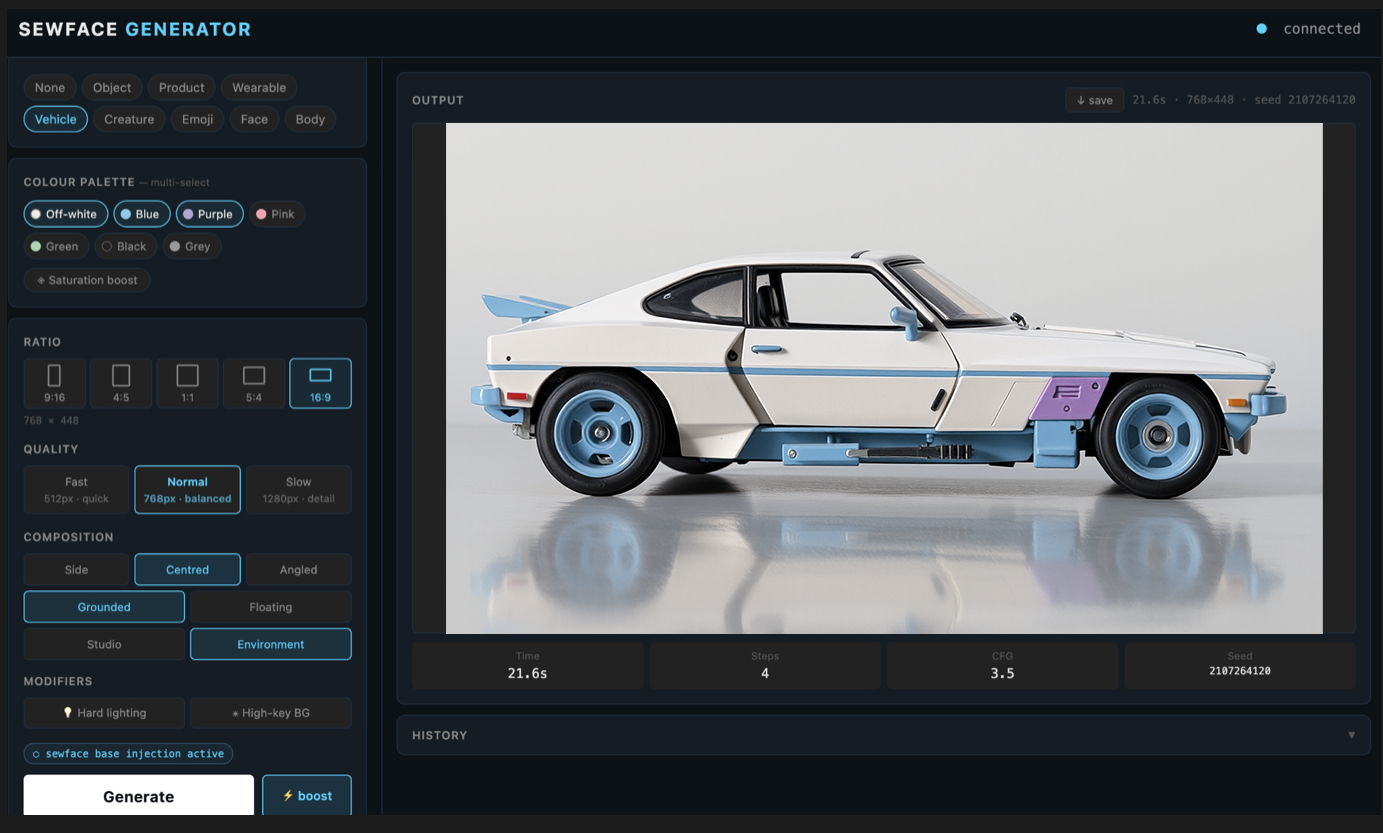Click the CFG 3.5 stat

[1002, 665]
